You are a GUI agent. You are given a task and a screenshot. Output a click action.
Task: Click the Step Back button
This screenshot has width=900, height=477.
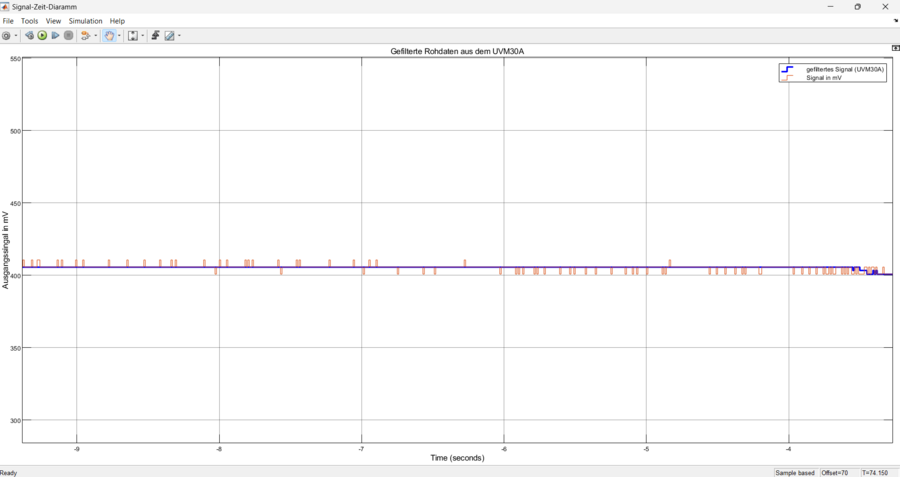pos(29,36)
